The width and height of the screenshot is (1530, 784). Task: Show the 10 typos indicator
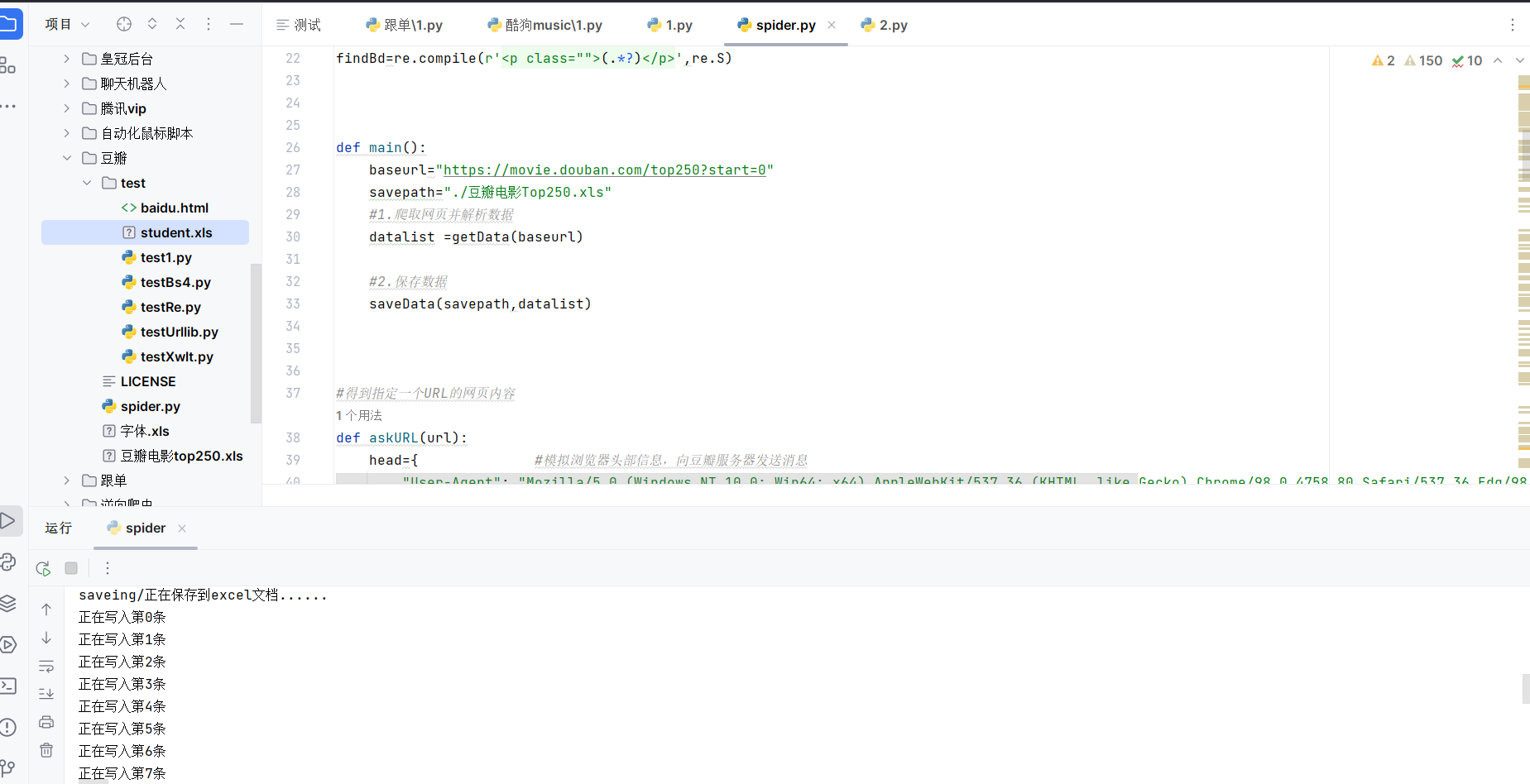(x=1467, y=60)
